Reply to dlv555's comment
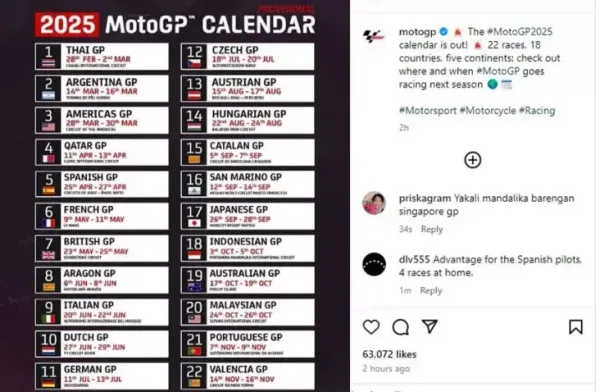The height and width of the screenshot is (392, 600). [430, 291]
